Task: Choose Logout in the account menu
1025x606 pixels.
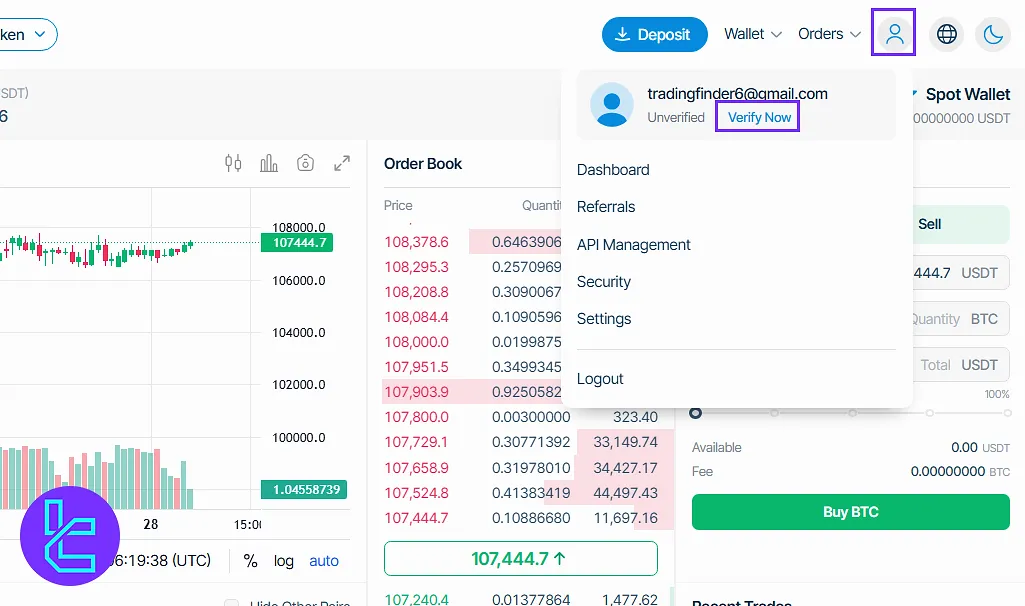Action: point(600,379)
